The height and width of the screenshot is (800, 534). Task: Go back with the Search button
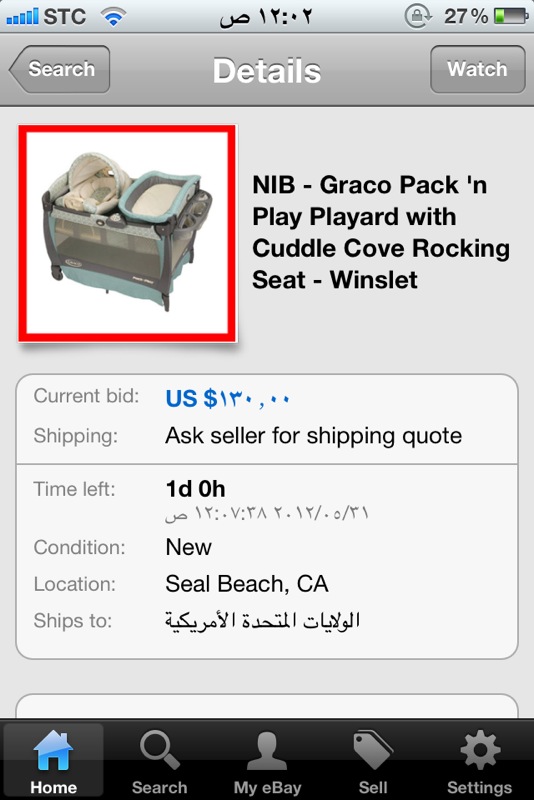coord(60,69)
